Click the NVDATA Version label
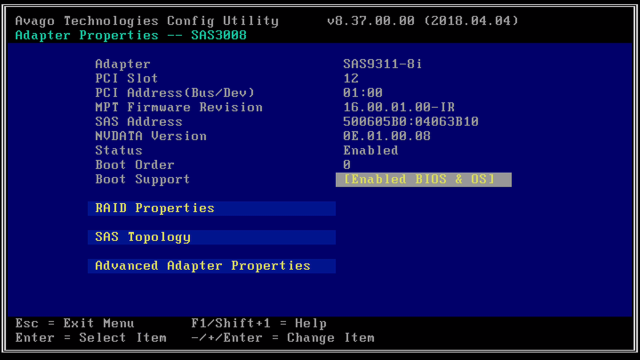Viewport: 640px width, 360px height. [x=151, y=136]
